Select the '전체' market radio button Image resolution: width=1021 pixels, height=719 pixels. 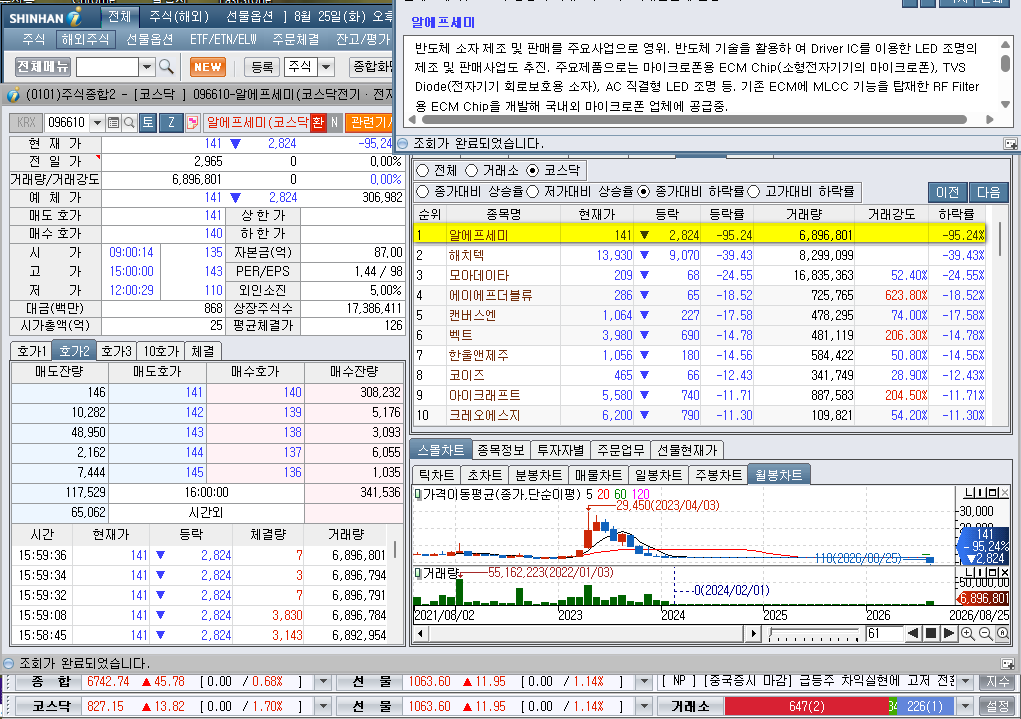click(x=423, y=171)
